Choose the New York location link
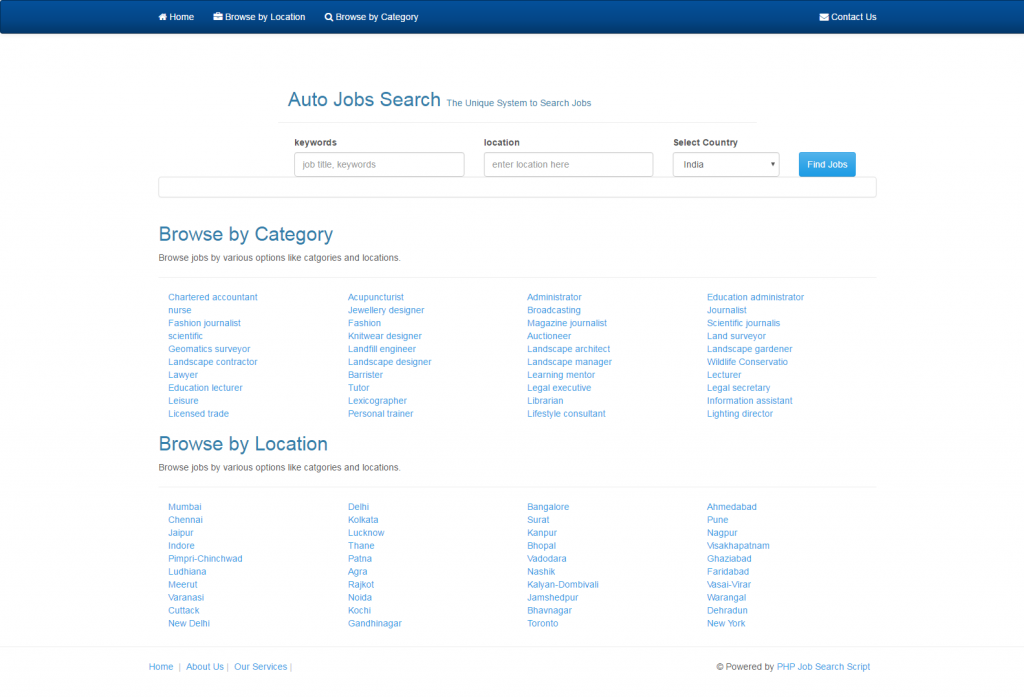This screenshot has height=697, width=1024. click(x=726, y=623)
